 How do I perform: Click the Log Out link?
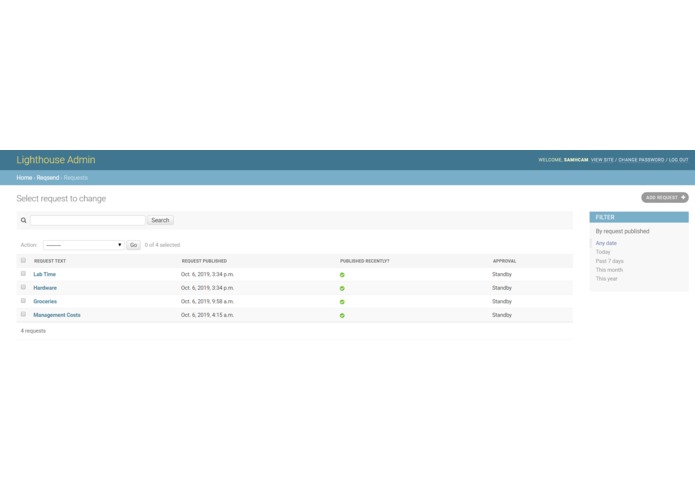coord(678,160)
